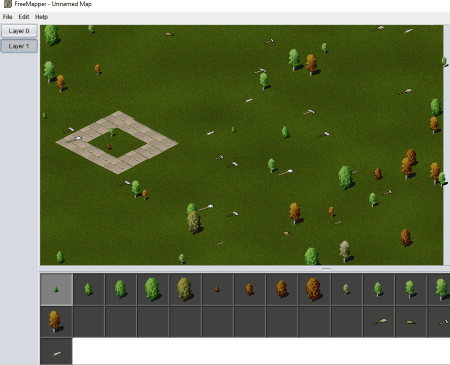Pick the long bone debris palette tile
Viewport: 450px width, 365px height.
coord(378,322)
